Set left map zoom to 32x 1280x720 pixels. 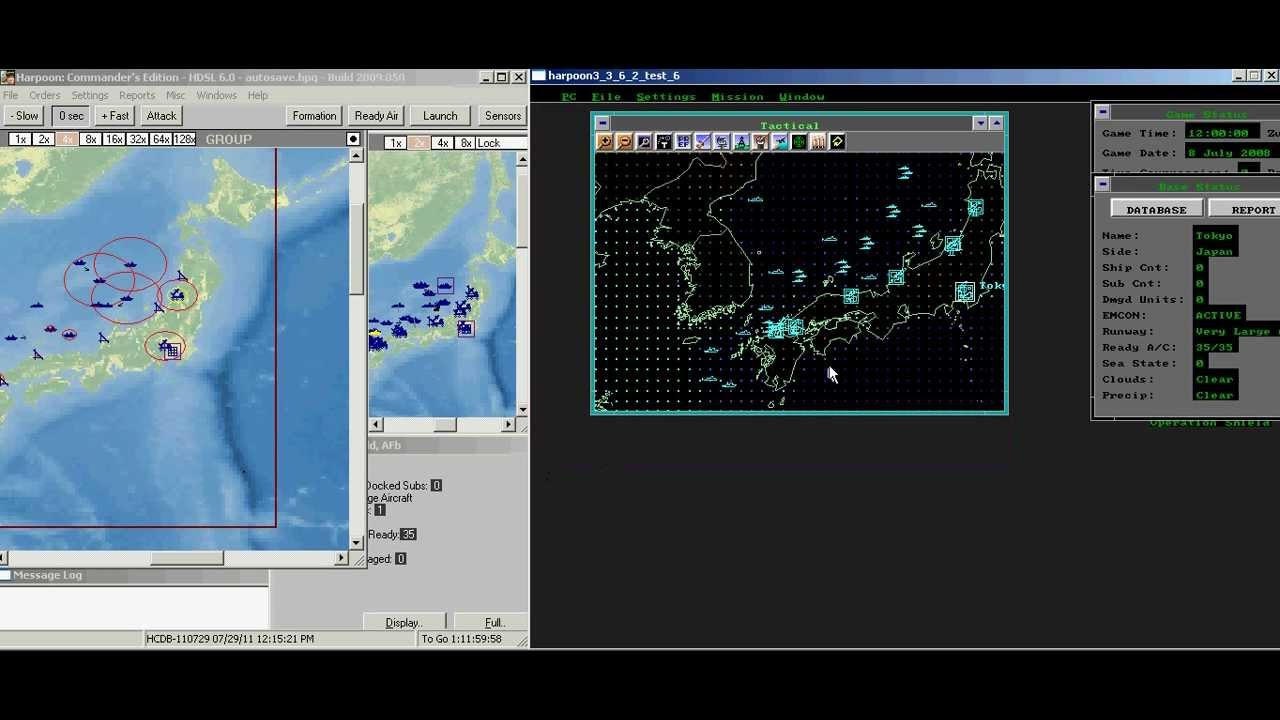tap(138, 139)
